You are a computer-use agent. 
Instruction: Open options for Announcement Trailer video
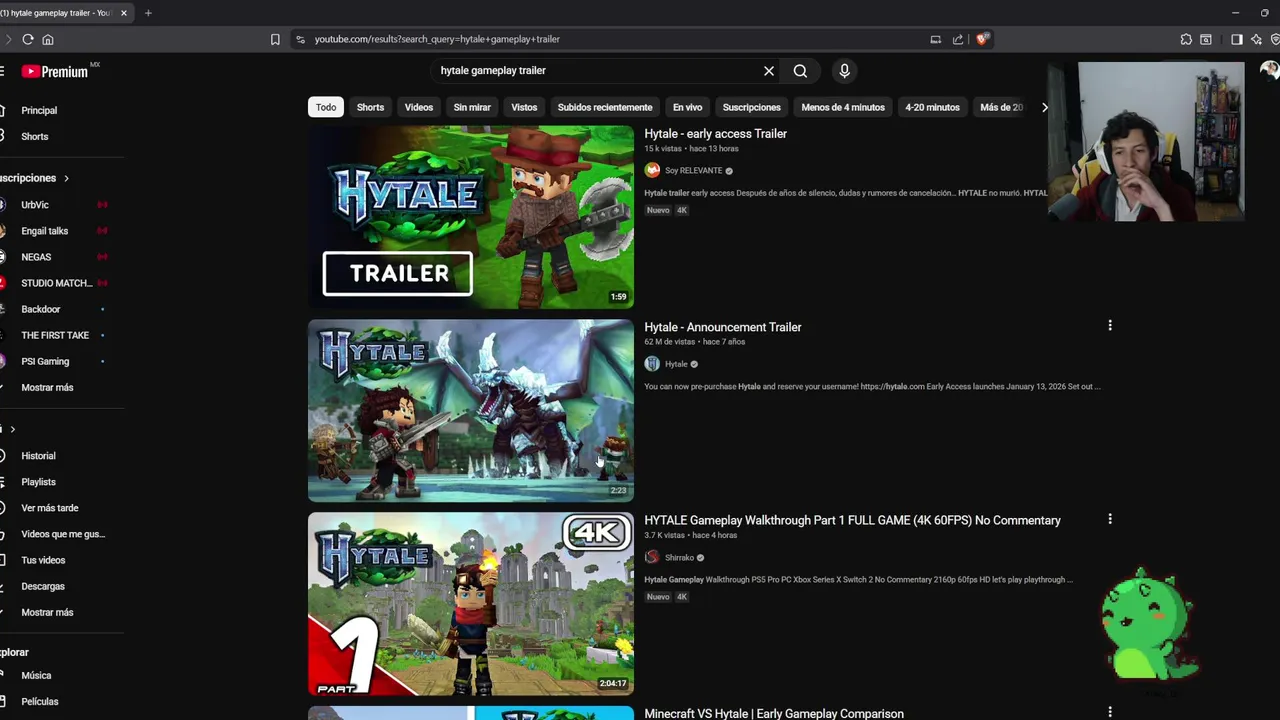1109,326
